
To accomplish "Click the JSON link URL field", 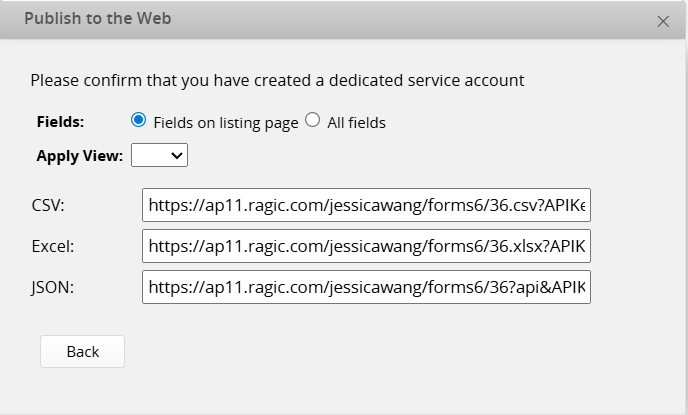I will click(x=366, y=287).
